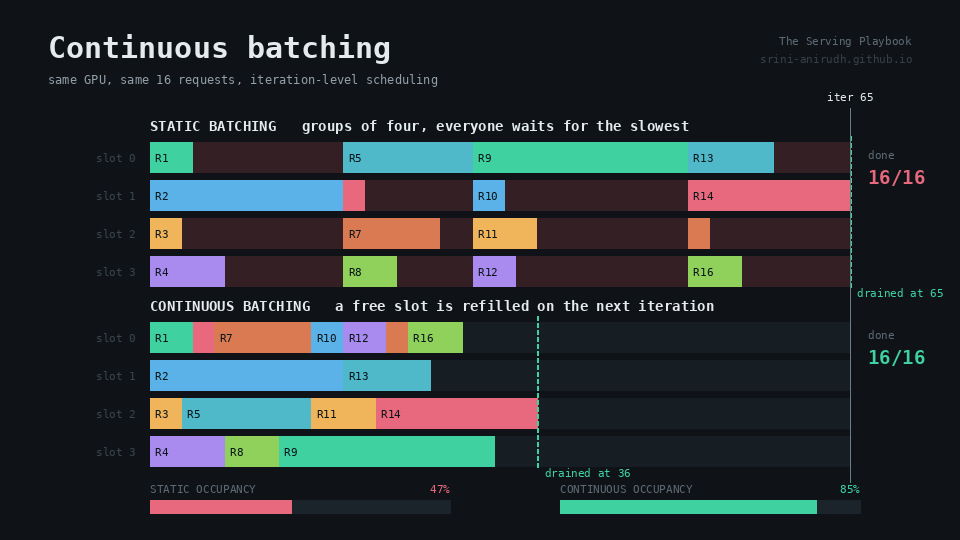This screenshot has height=540, width=960.
Task: Choose R8 block in continuous batching
Action: pos(252,451)
